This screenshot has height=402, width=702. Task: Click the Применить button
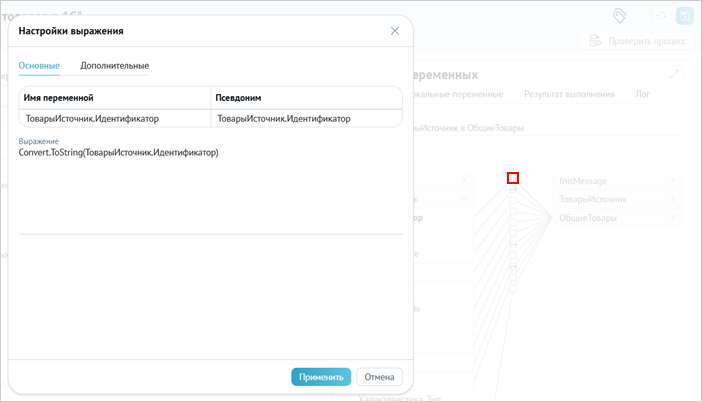(x=321, y=377)
